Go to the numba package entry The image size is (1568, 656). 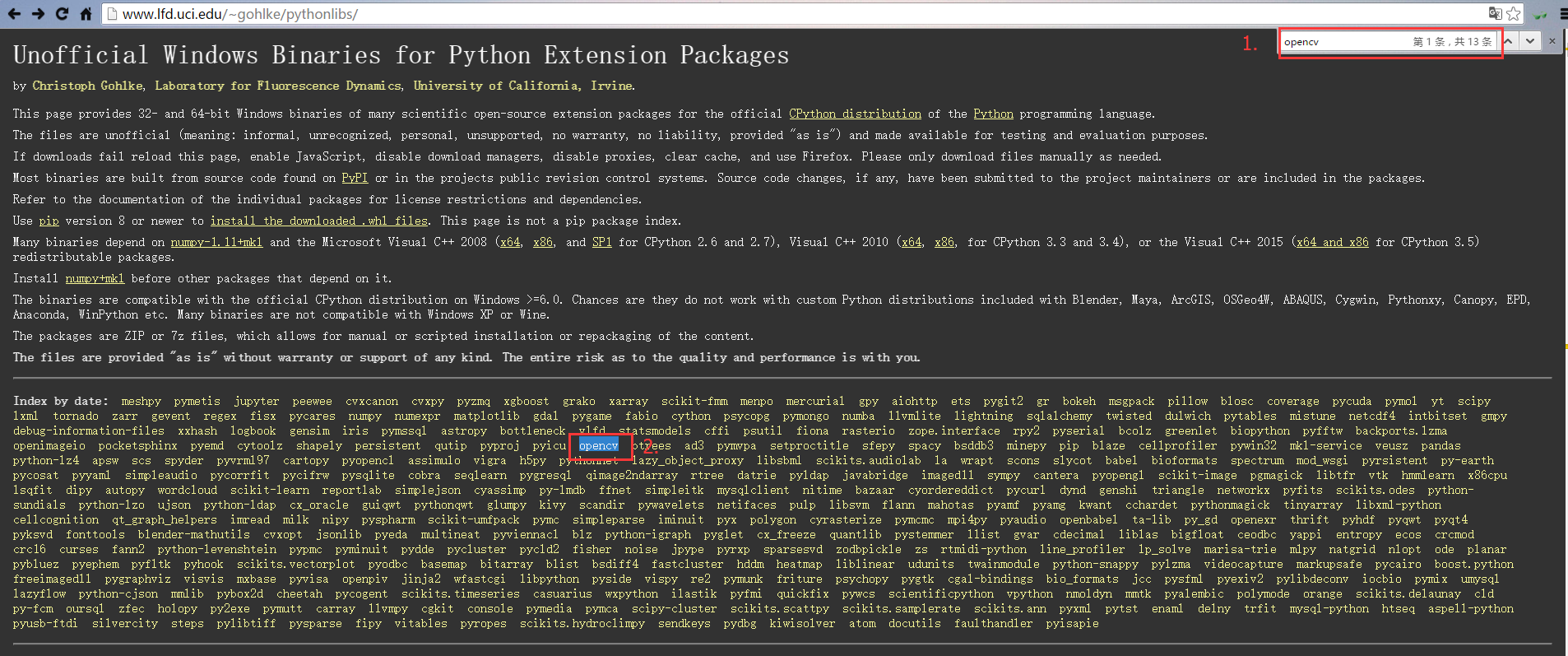859,416
